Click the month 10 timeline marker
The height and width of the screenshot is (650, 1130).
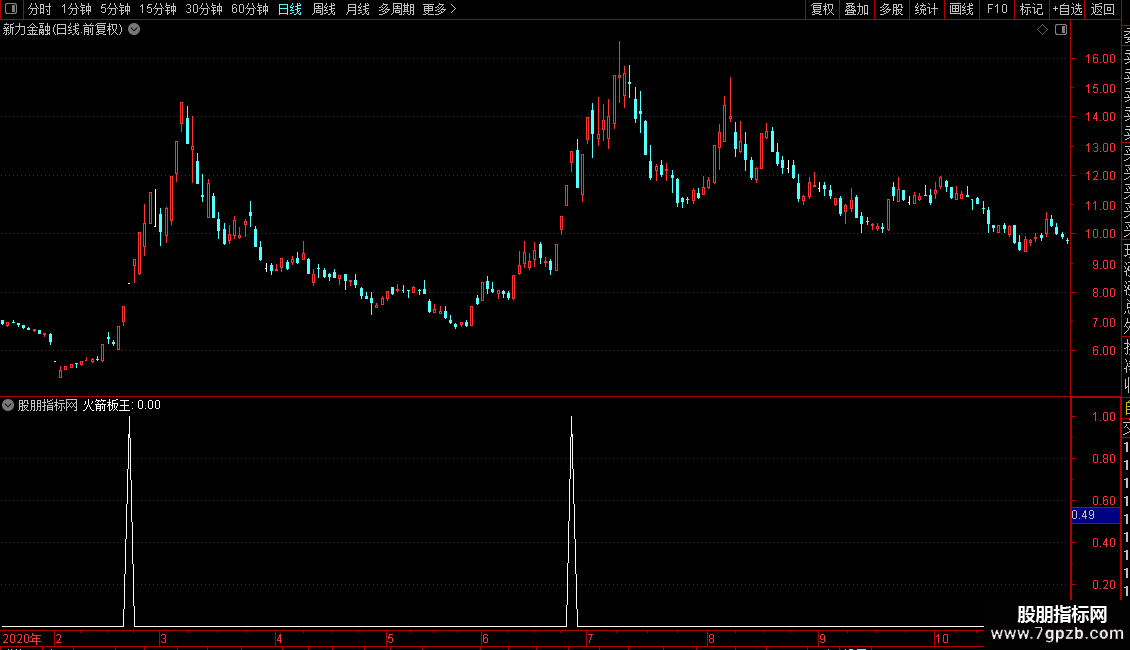(x=941, y=638)
